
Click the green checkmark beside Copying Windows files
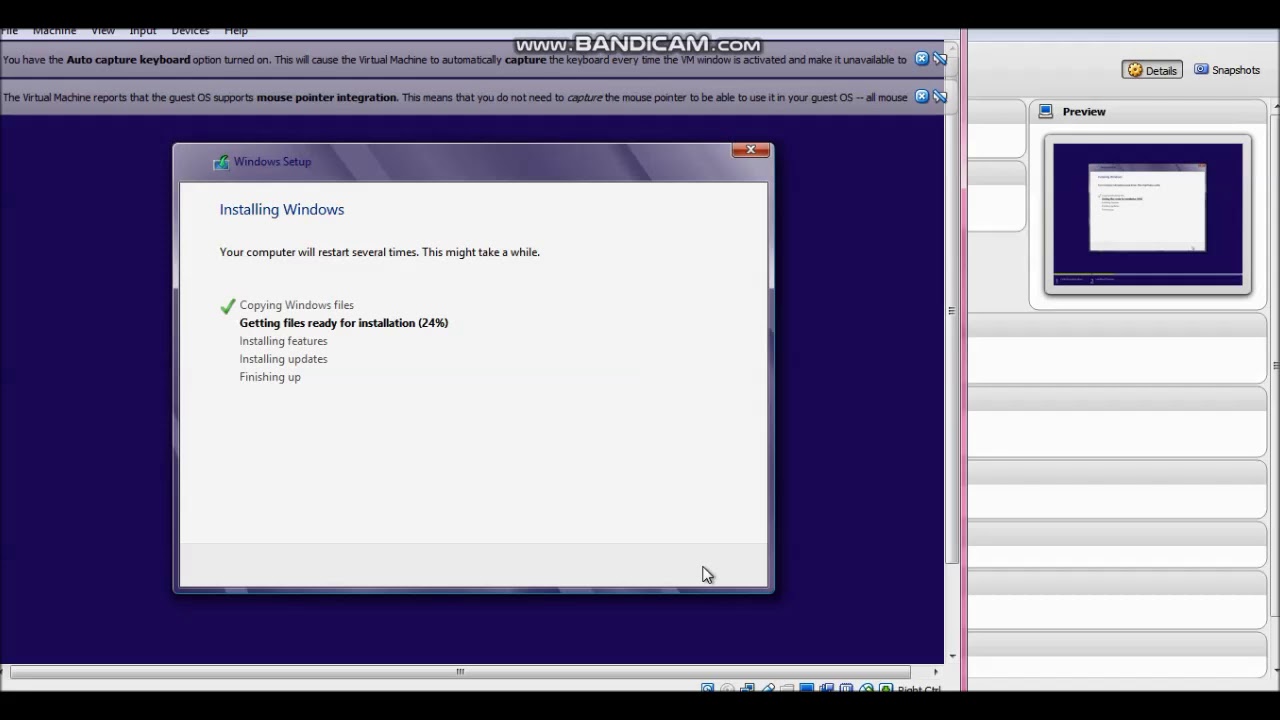[228, 306]
